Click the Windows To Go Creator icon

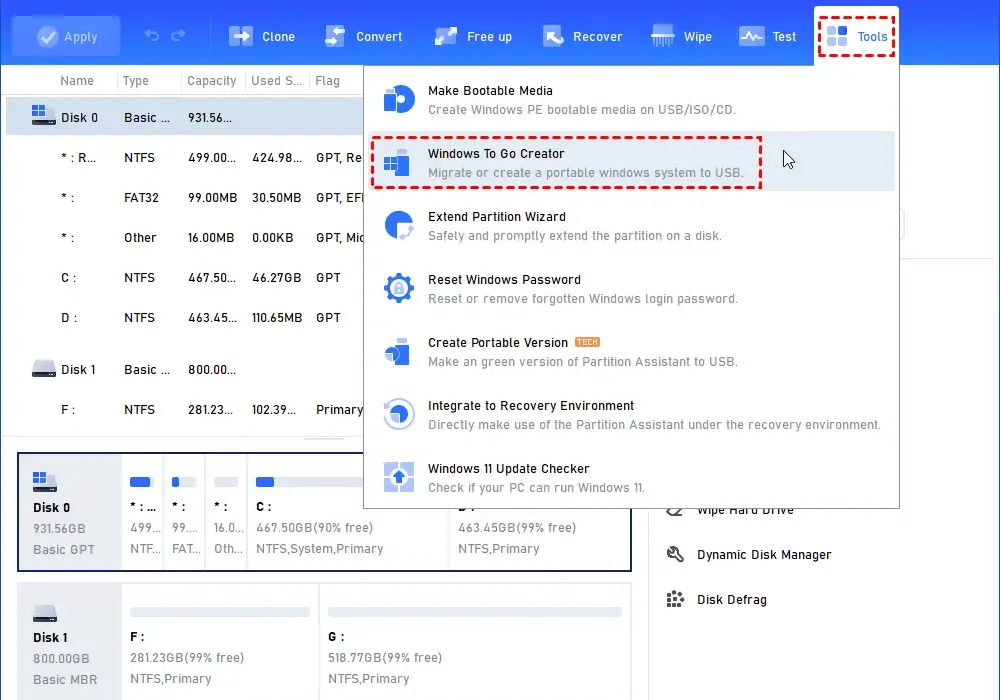coord(397,163)
